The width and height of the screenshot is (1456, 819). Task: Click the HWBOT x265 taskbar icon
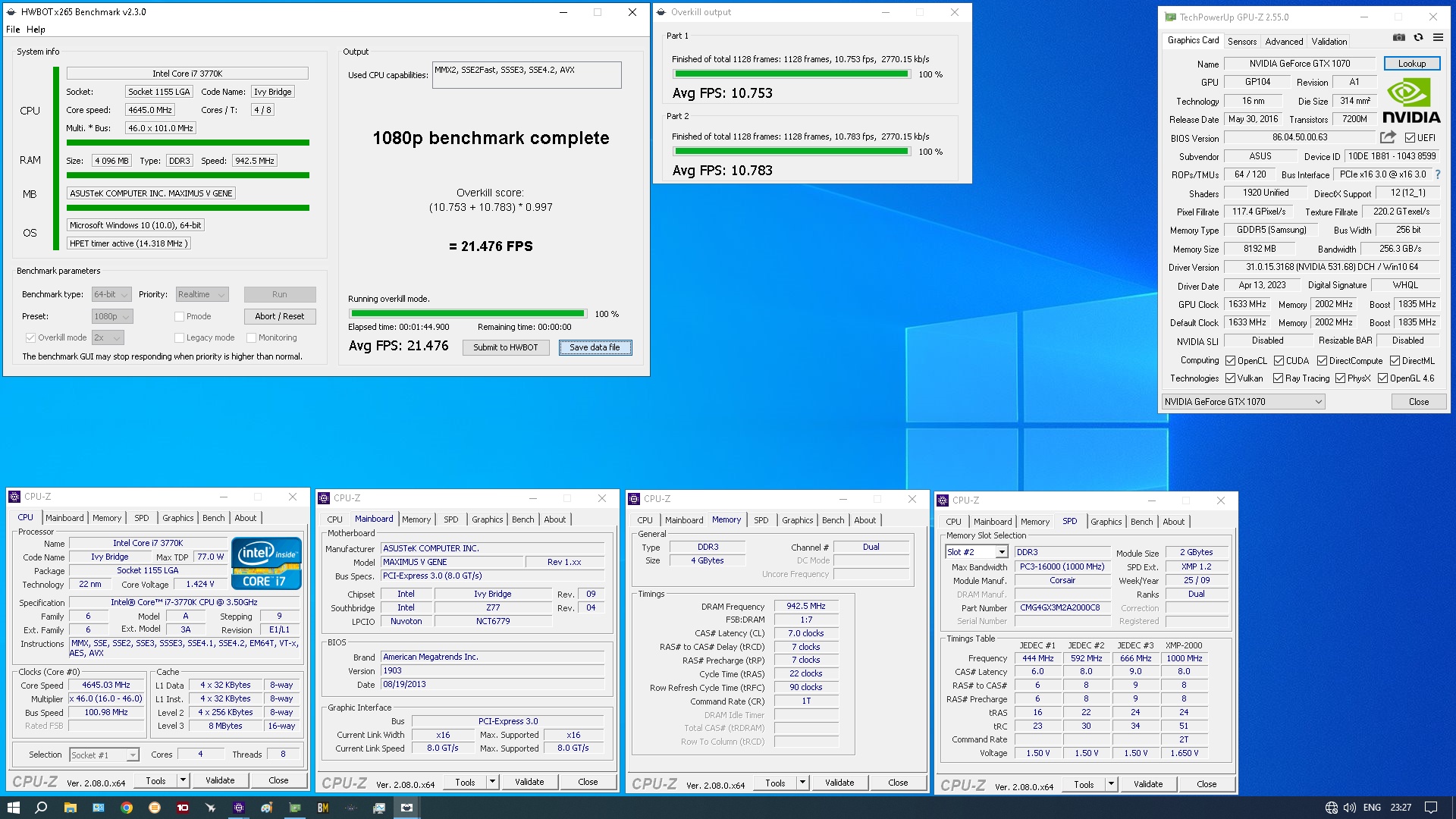pyautogui.click(x=407, y=808)
